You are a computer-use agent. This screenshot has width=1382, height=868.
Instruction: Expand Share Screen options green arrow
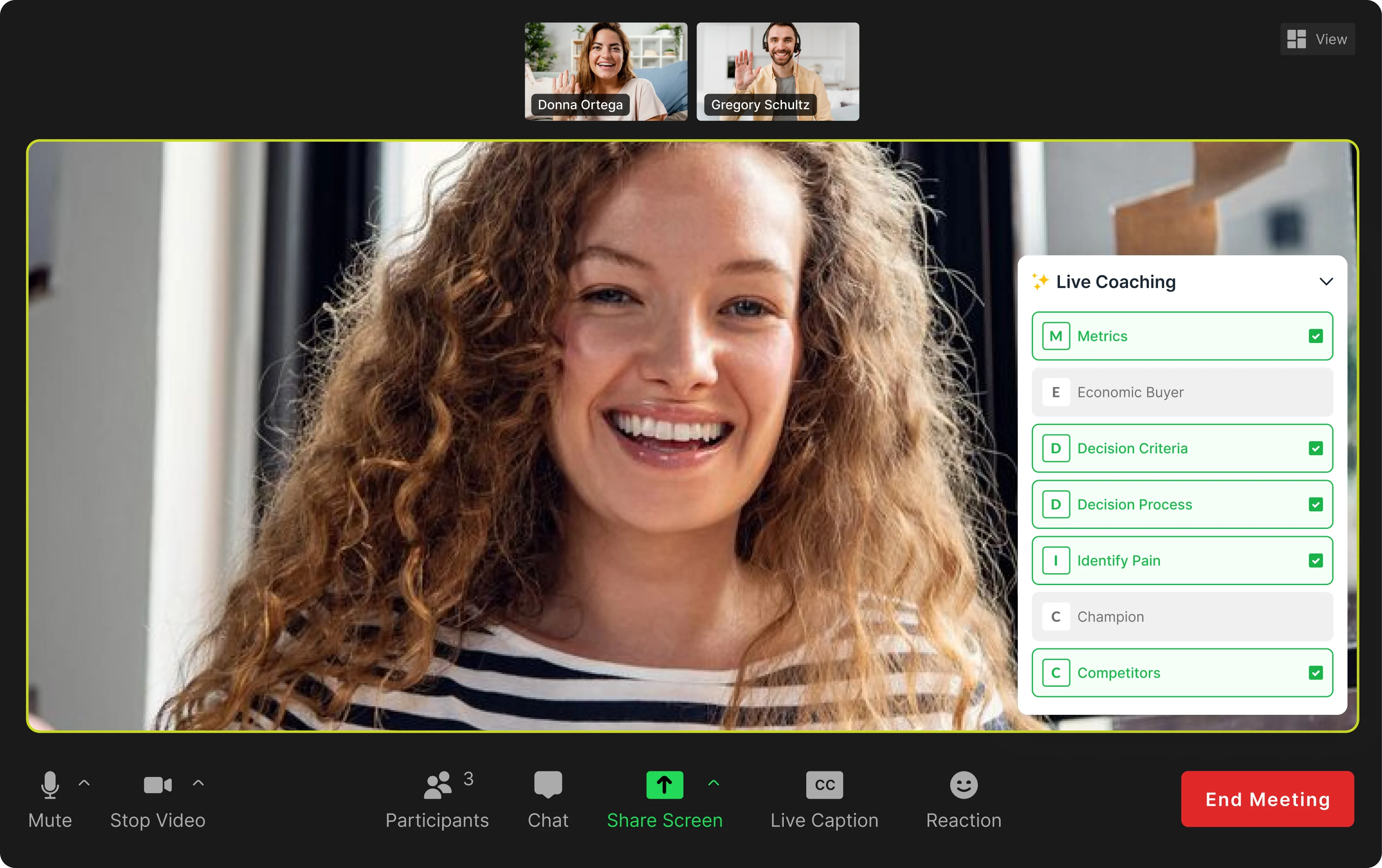pos(714,783)
